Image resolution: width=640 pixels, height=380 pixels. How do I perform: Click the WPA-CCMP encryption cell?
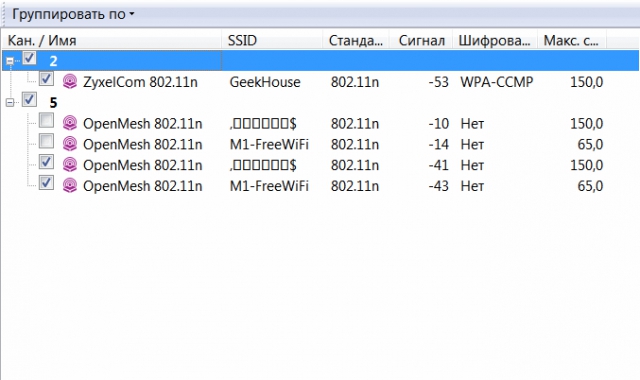[x=497, y=82]
